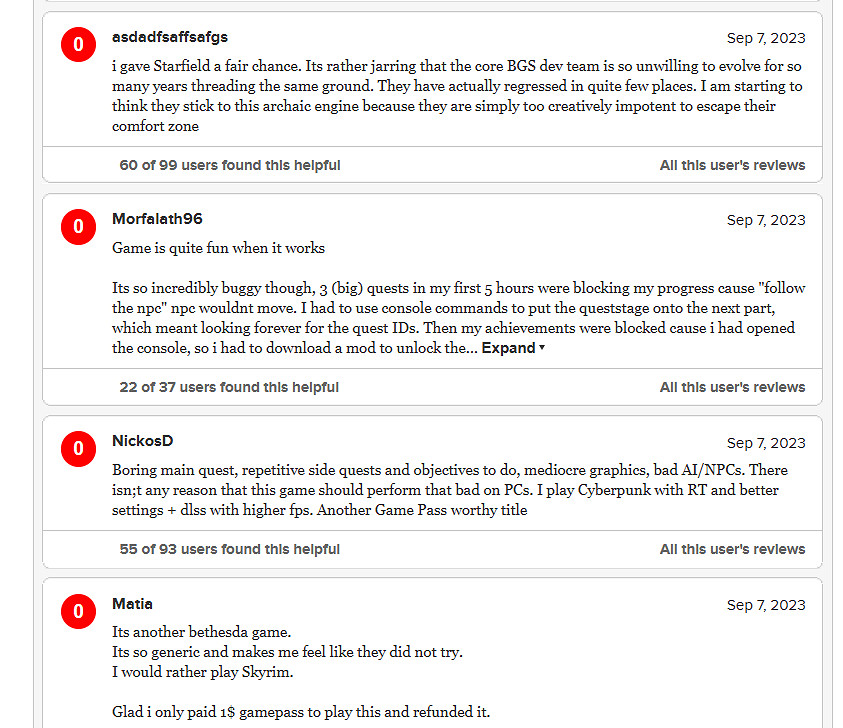Open the Matia user profile

(x=132, y=604)
